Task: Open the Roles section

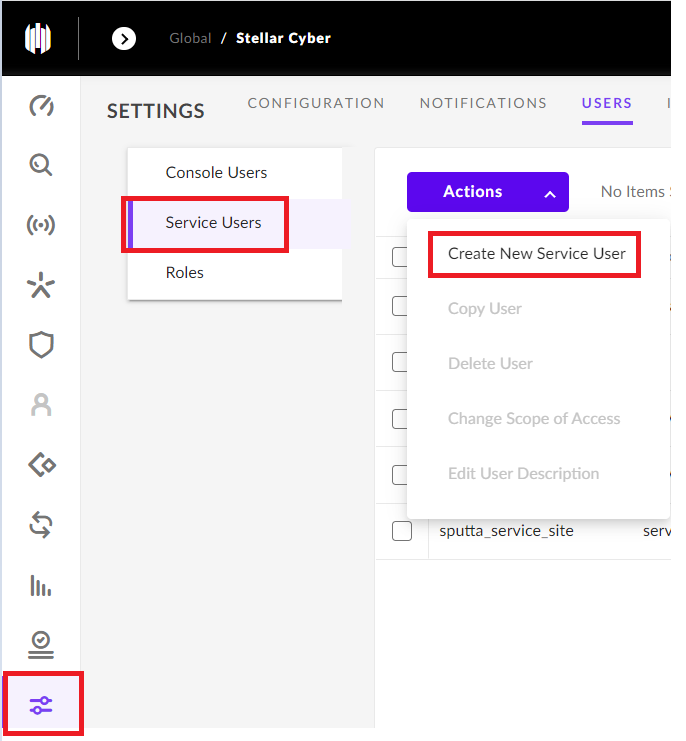Action: click(185, 272)
